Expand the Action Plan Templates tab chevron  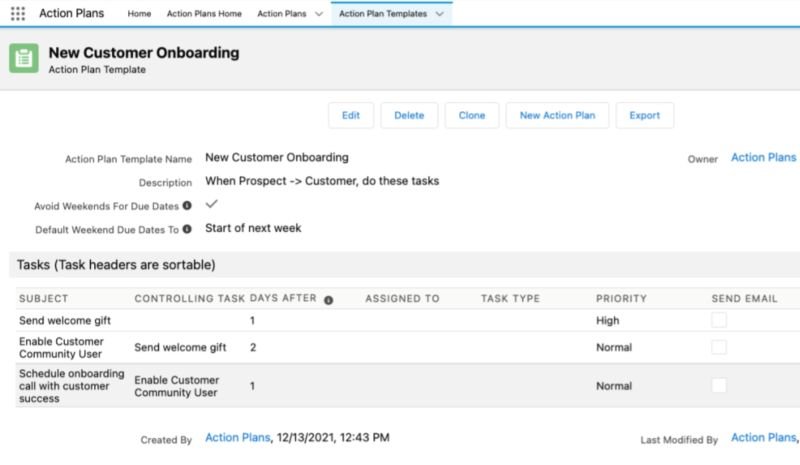[440, 14]
